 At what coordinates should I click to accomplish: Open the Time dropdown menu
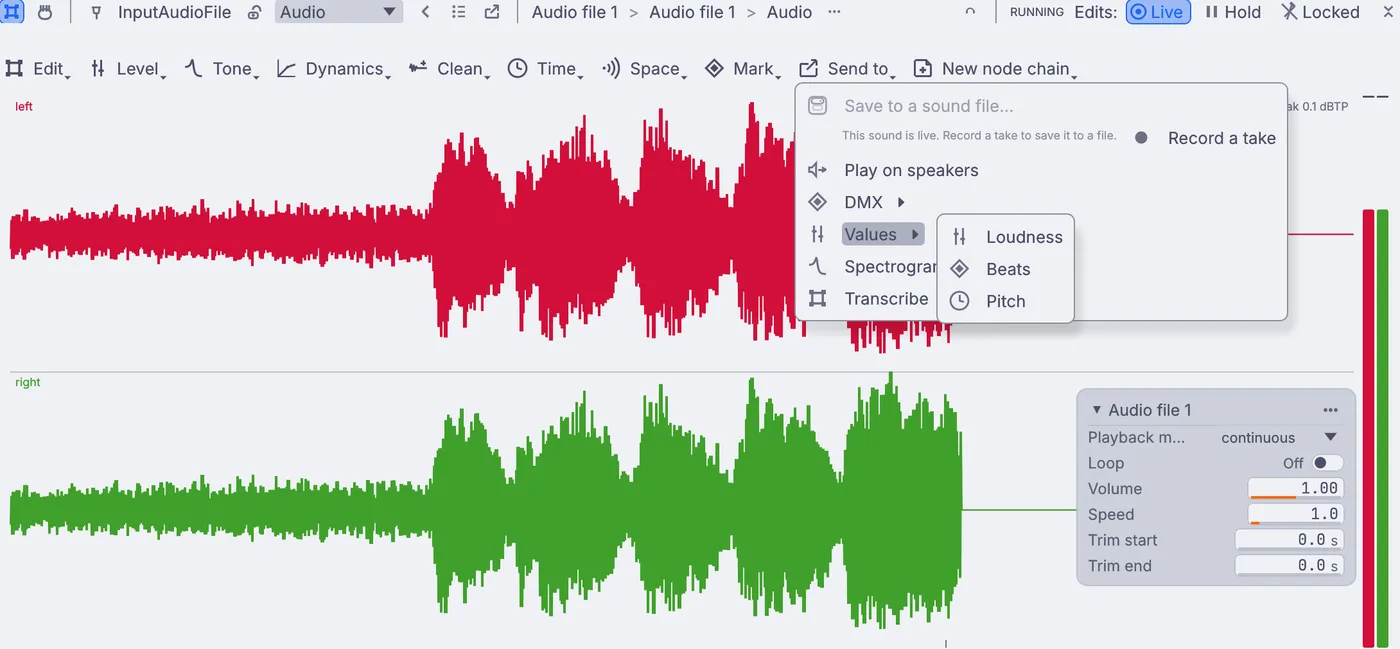point(546,68)
